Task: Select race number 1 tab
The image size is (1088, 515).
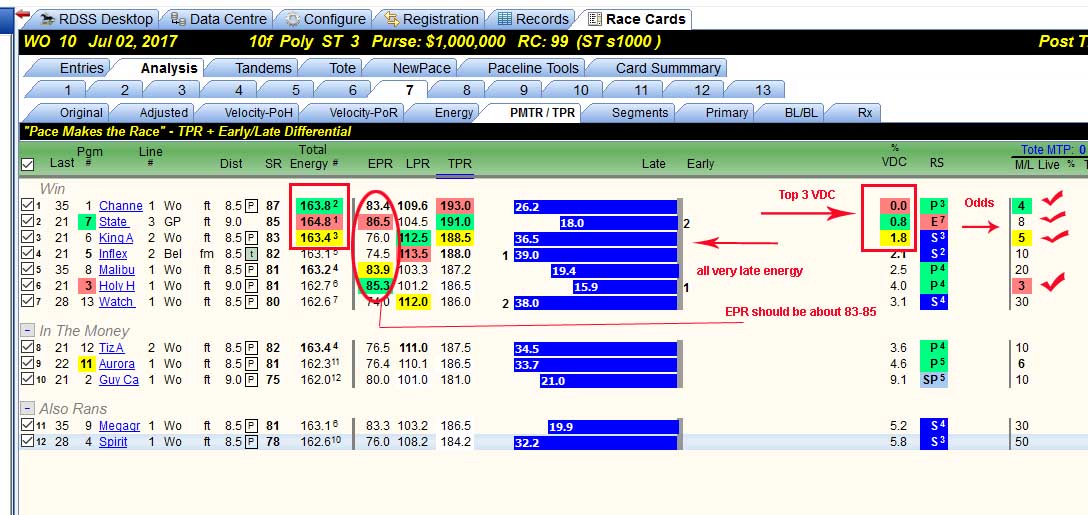Action: point(67,90)
